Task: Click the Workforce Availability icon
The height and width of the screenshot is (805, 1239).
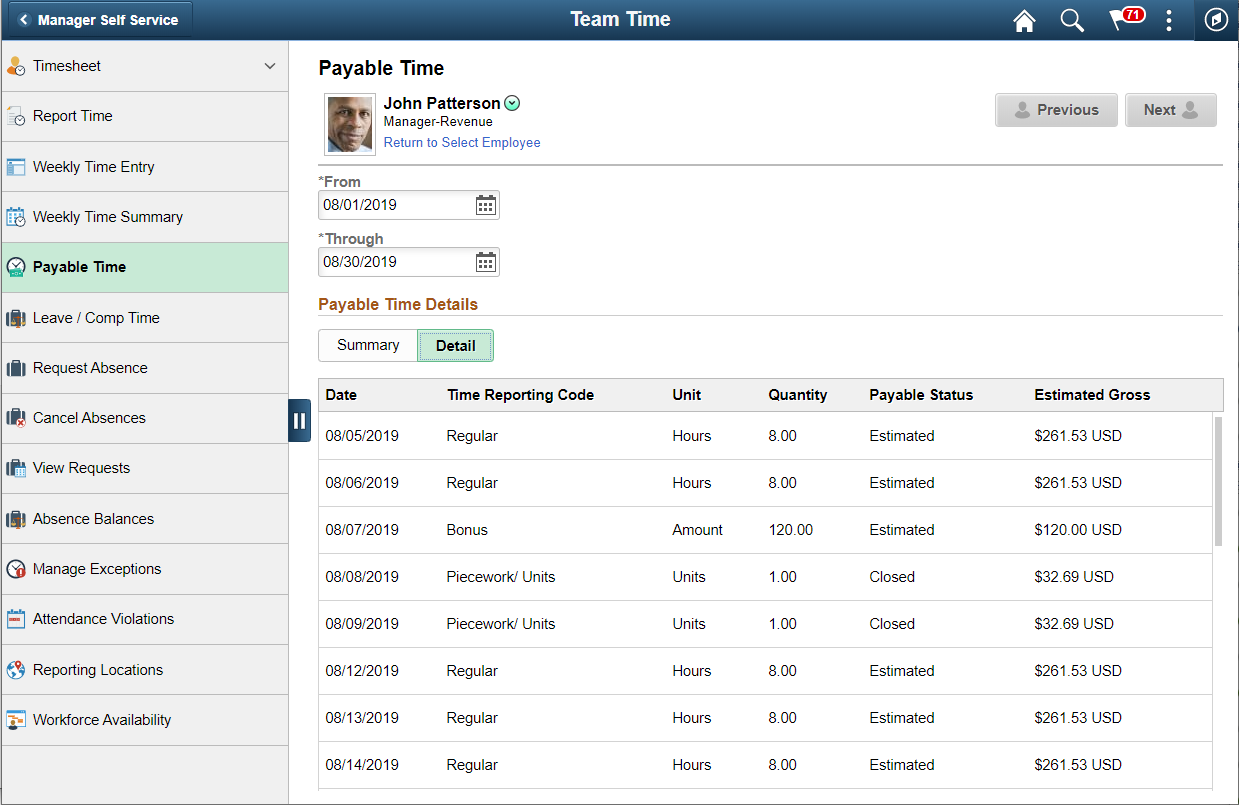Action: tap(16, 720)
